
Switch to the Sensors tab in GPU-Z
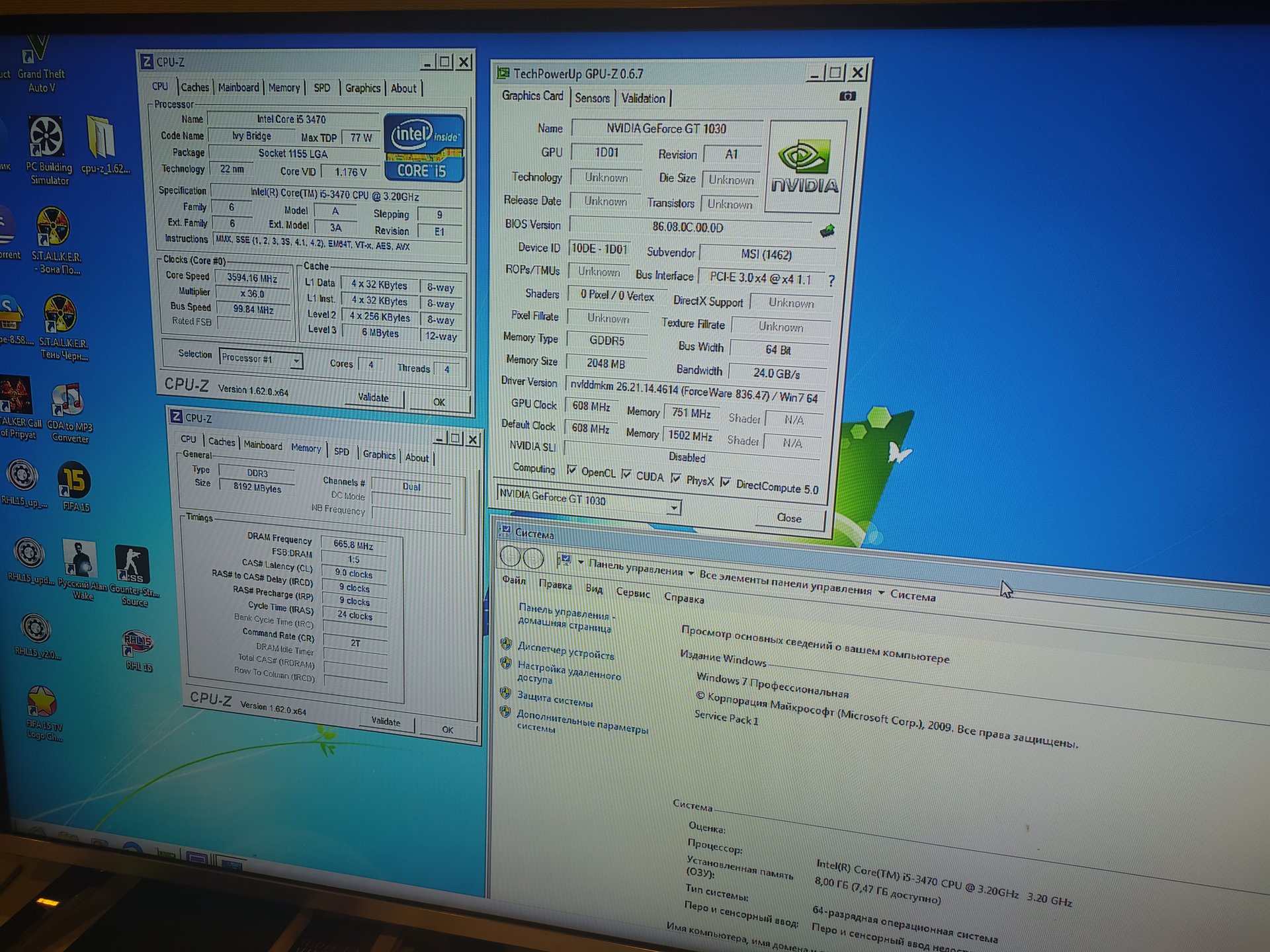click(592, 99)
